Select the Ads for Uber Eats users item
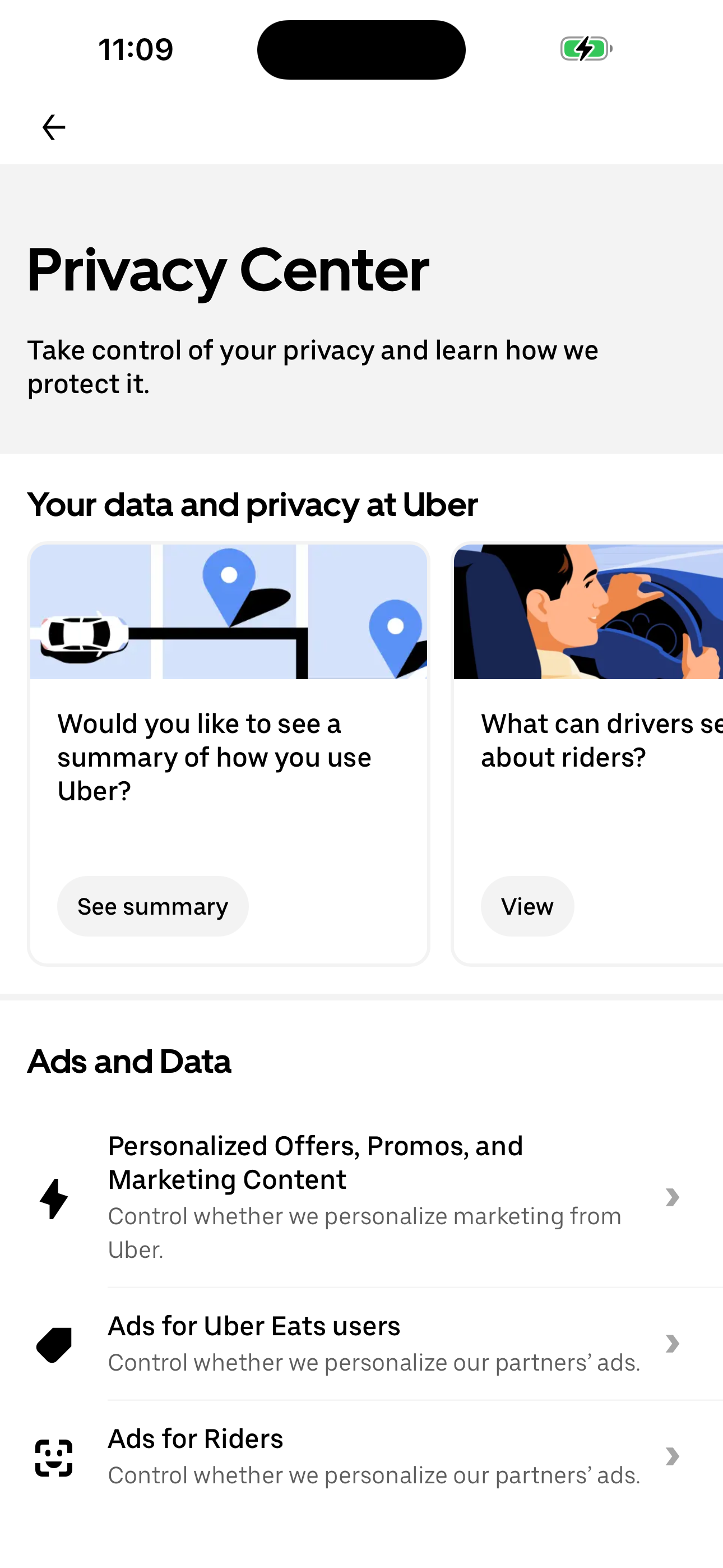 point(254,1326)
